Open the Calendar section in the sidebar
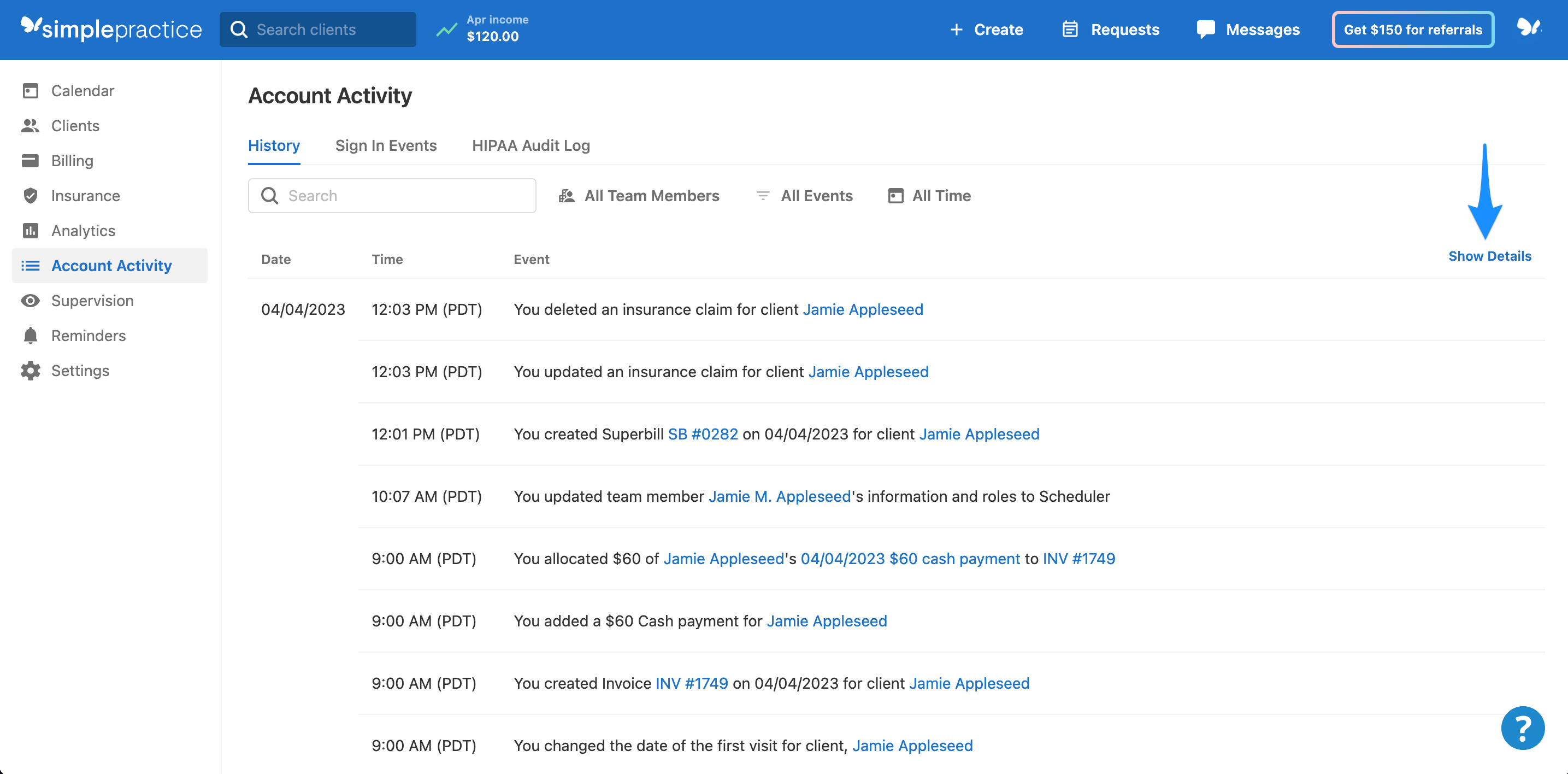 (x=82, y=90)
